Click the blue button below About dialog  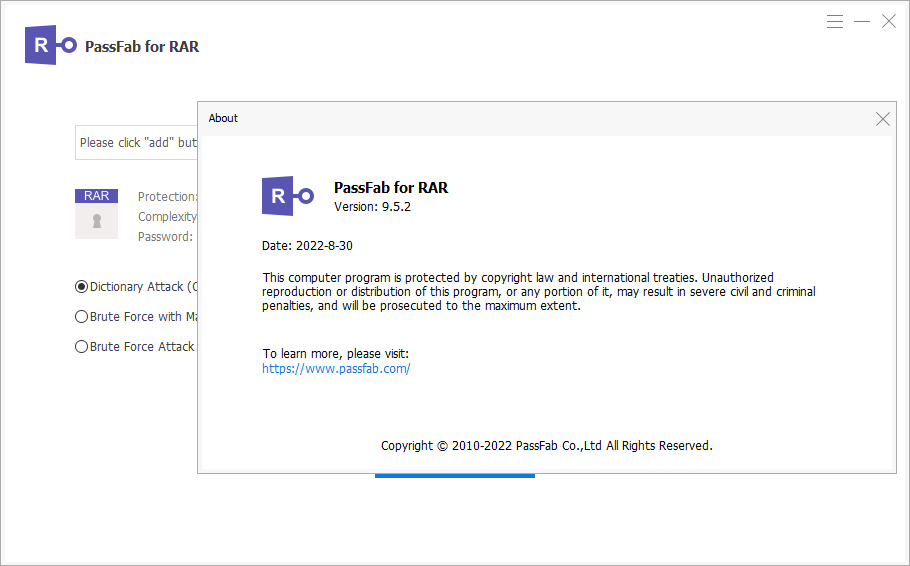(x=454, y=476)
